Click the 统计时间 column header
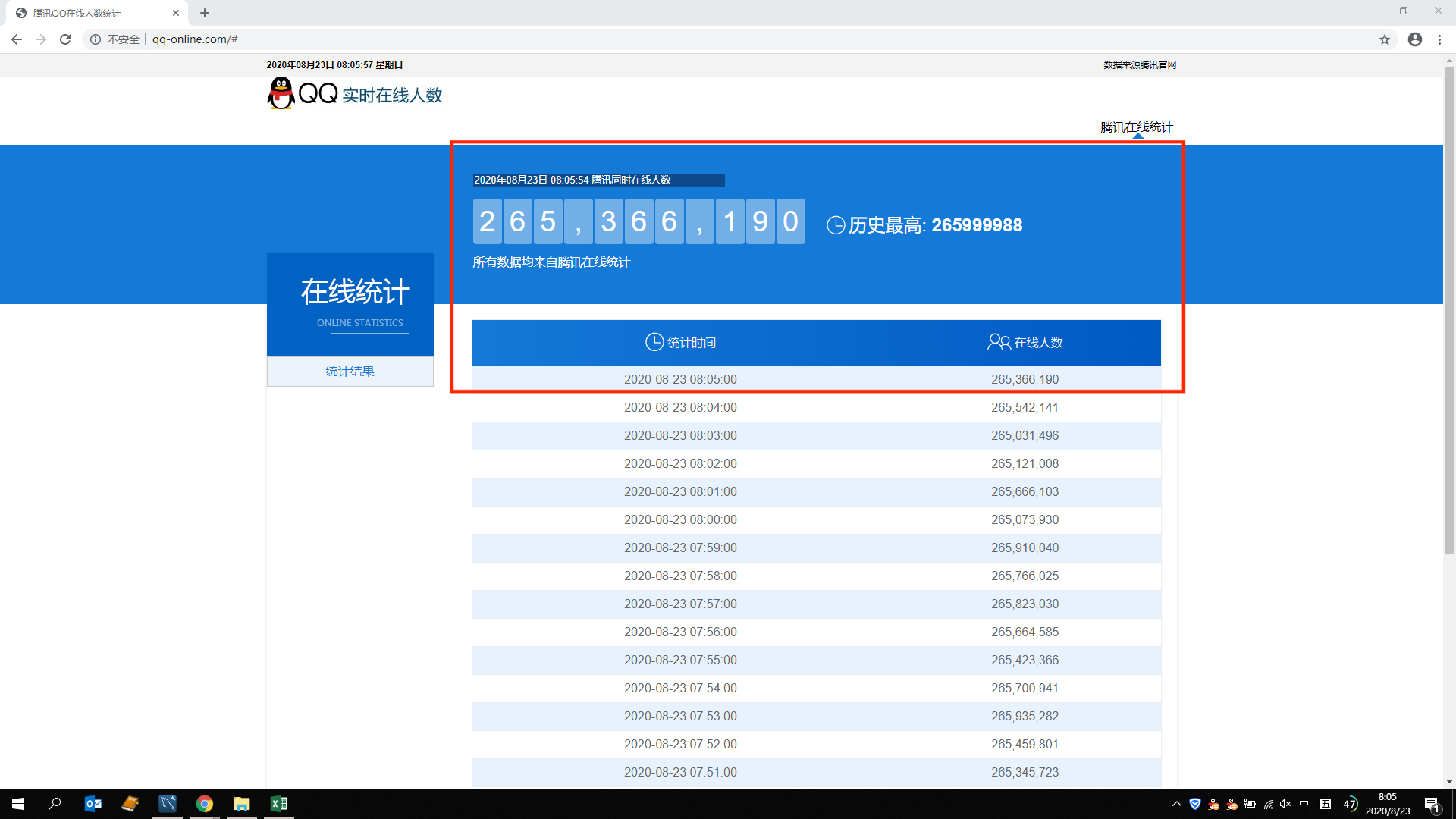1456x819 pixels. pyautogui.click(x=680, y=343)
